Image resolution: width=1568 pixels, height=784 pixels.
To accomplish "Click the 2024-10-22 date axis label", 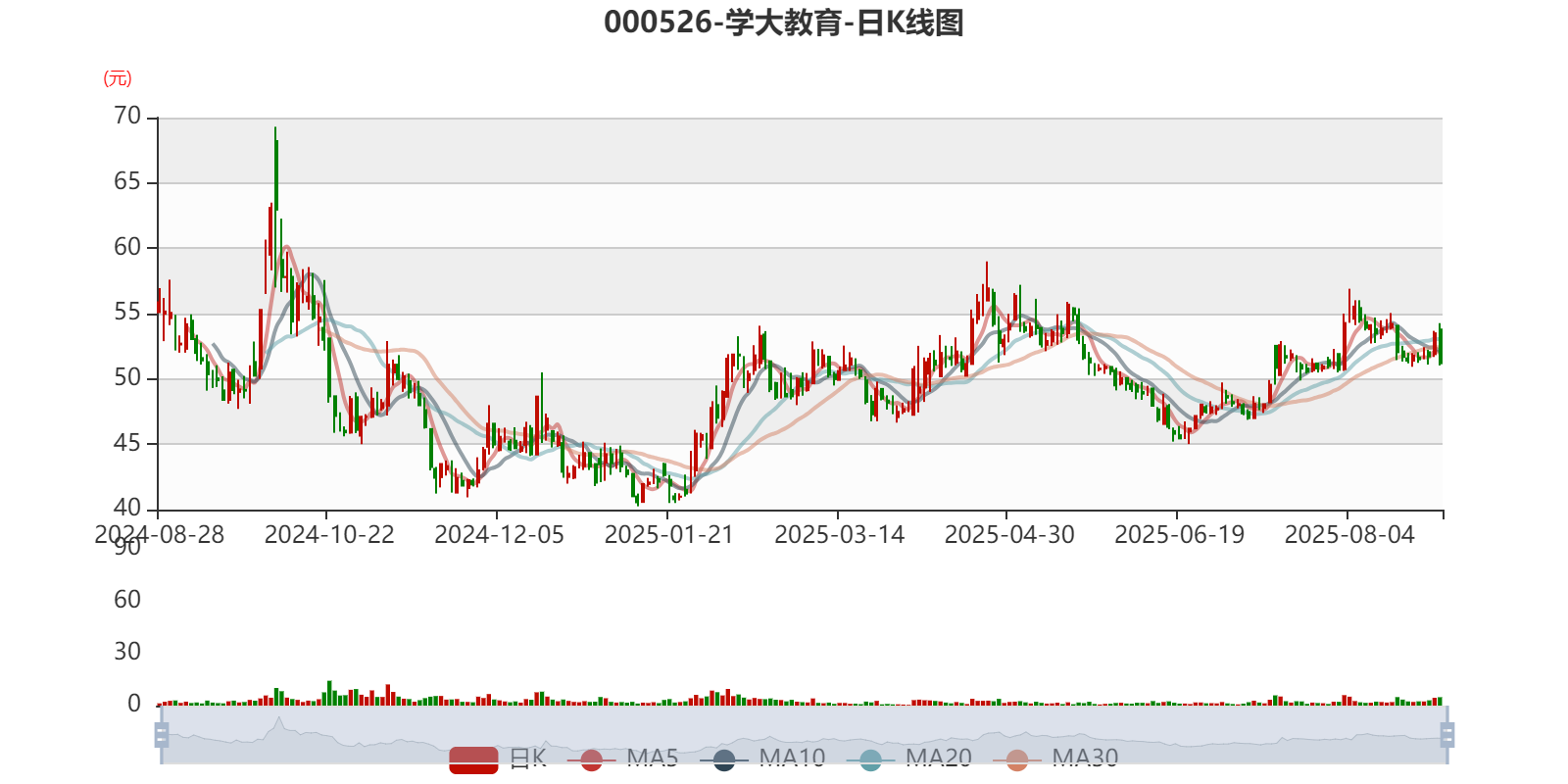I will [x=329, y=535].
